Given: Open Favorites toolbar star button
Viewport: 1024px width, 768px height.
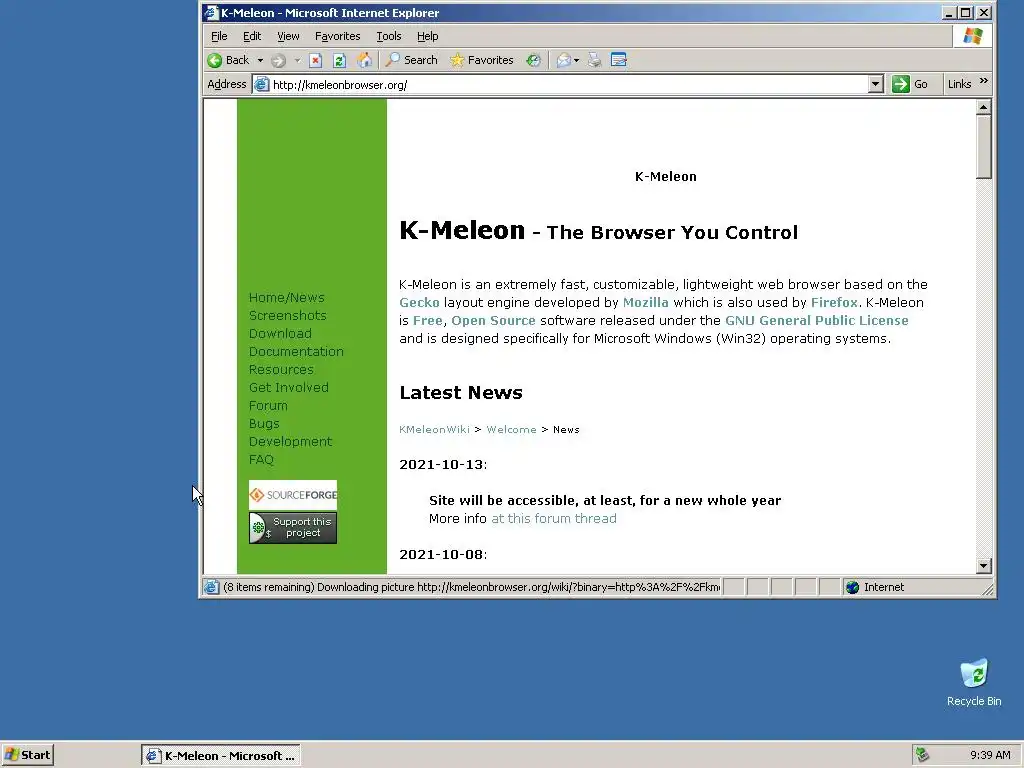Looking at the screenshot, I should click(482, 60).
